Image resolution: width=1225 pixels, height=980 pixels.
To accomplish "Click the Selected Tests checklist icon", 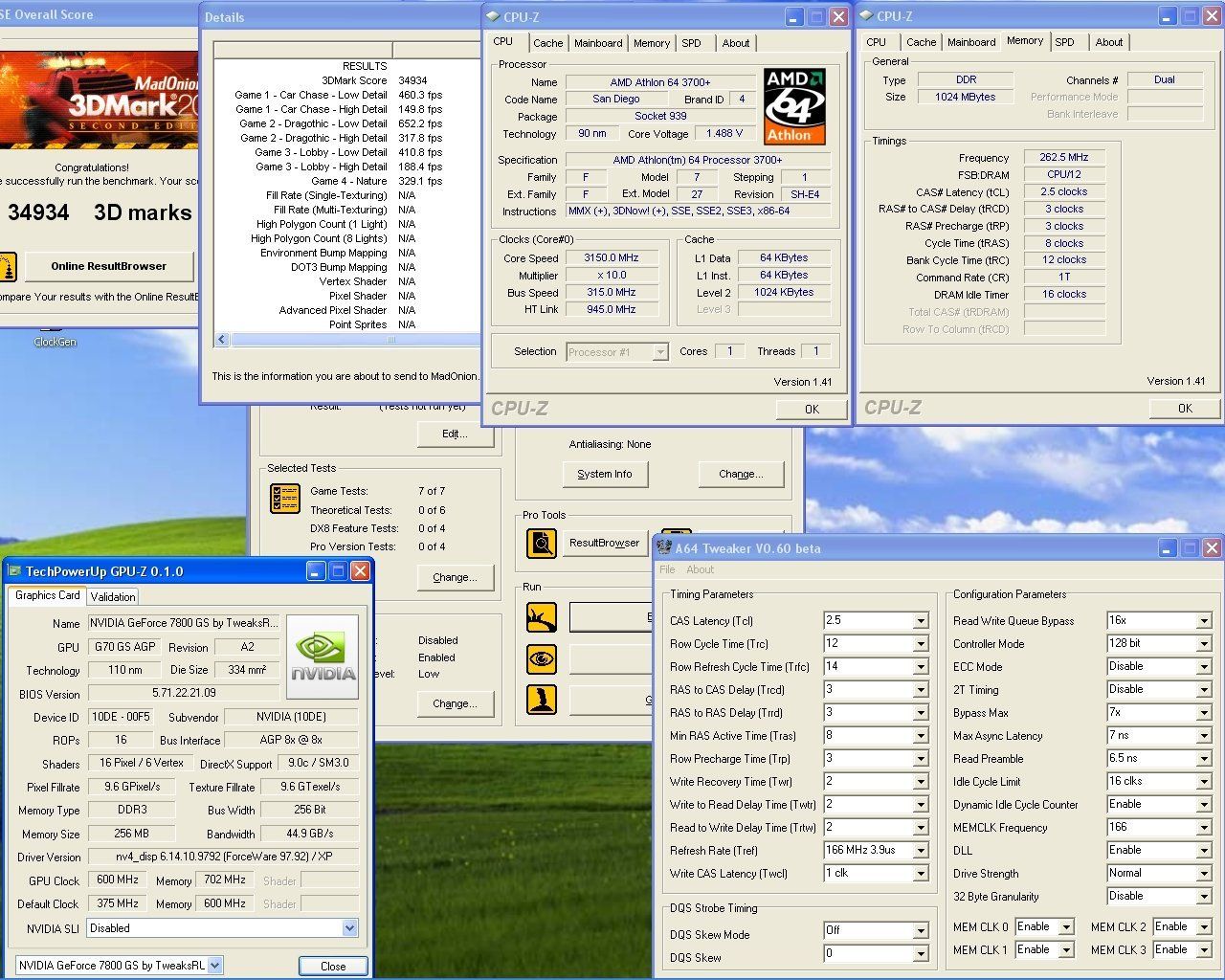I will (285, 499).
